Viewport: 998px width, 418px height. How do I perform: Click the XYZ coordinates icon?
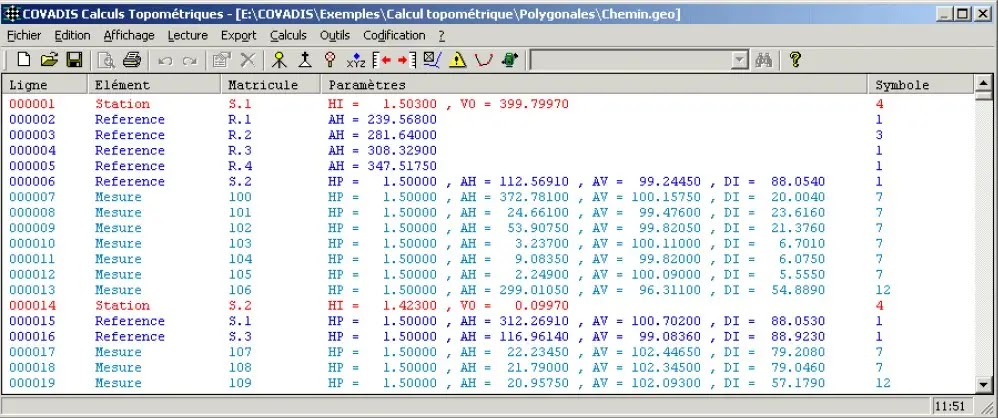coord(356,61)
